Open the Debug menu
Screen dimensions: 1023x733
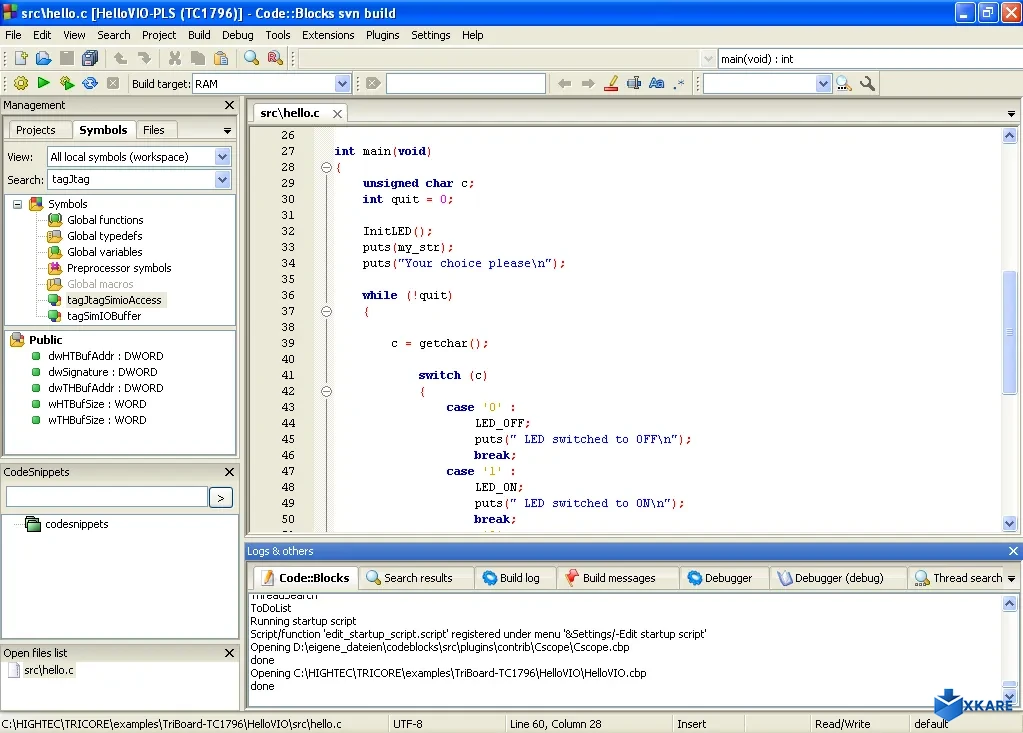tap(237, 35)
